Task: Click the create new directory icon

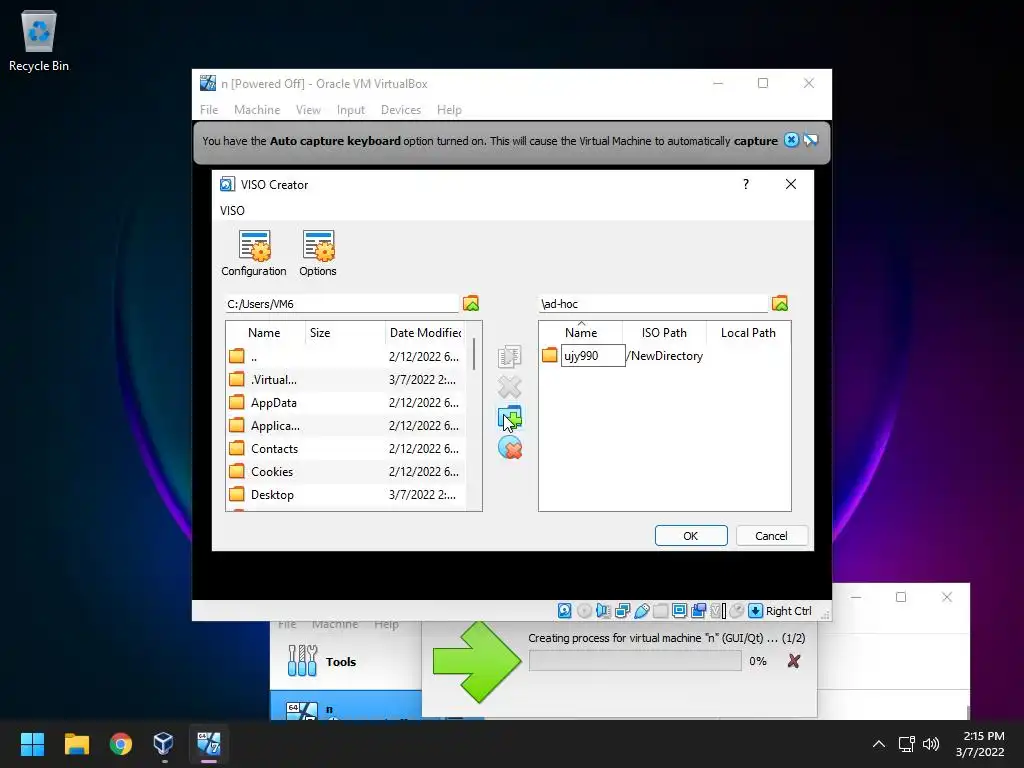Action: tap(509, 418)
